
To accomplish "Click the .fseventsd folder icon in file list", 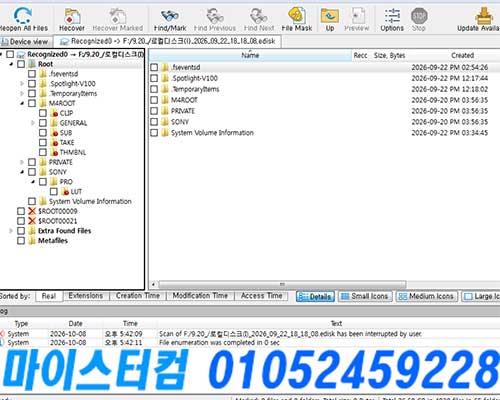I will [x=165, y=67].
